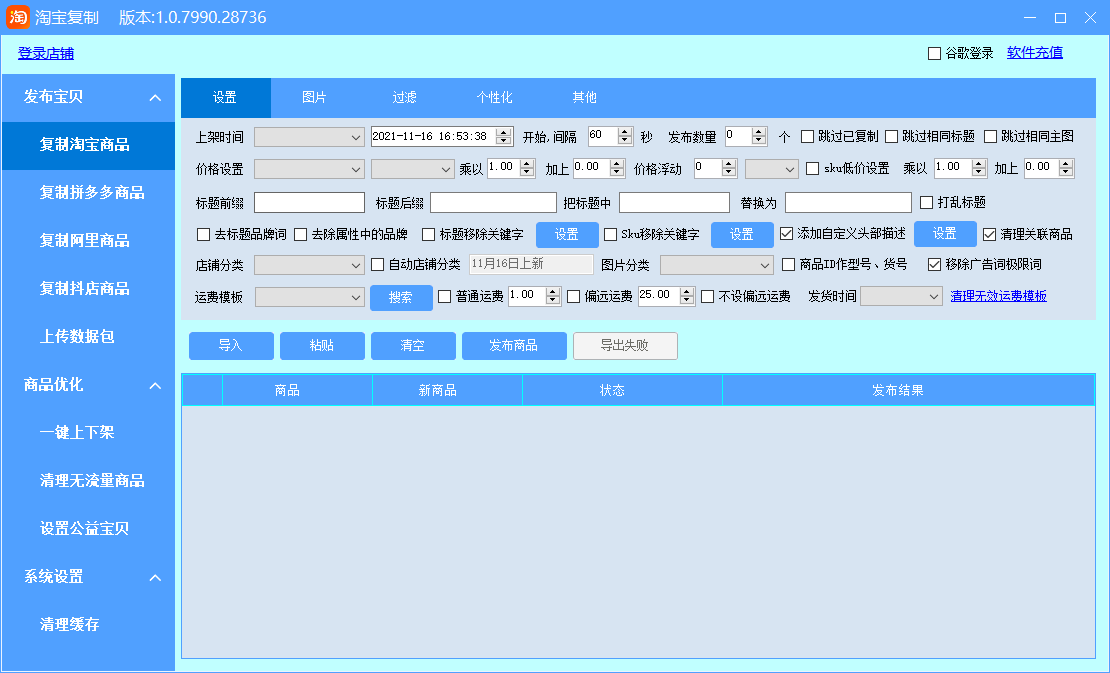Tick the 去除属性中的品牌 checkbox
Image resolution: width=1110 pixels, height=673 pixels.
[x=301, y=234]
